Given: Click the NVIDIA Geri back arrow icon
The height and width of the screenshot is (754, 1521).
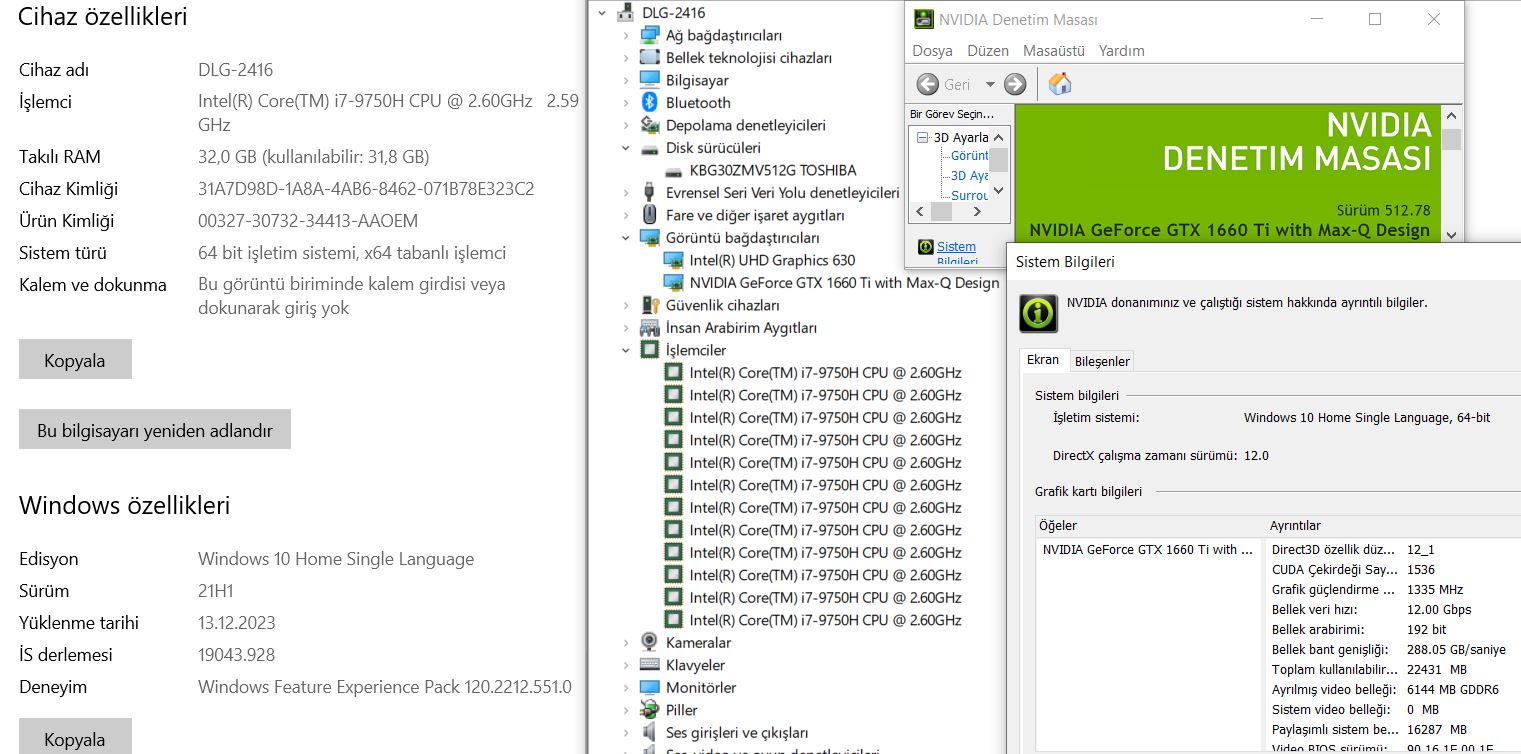Looking at the screenshot, I should click(928, 84).
